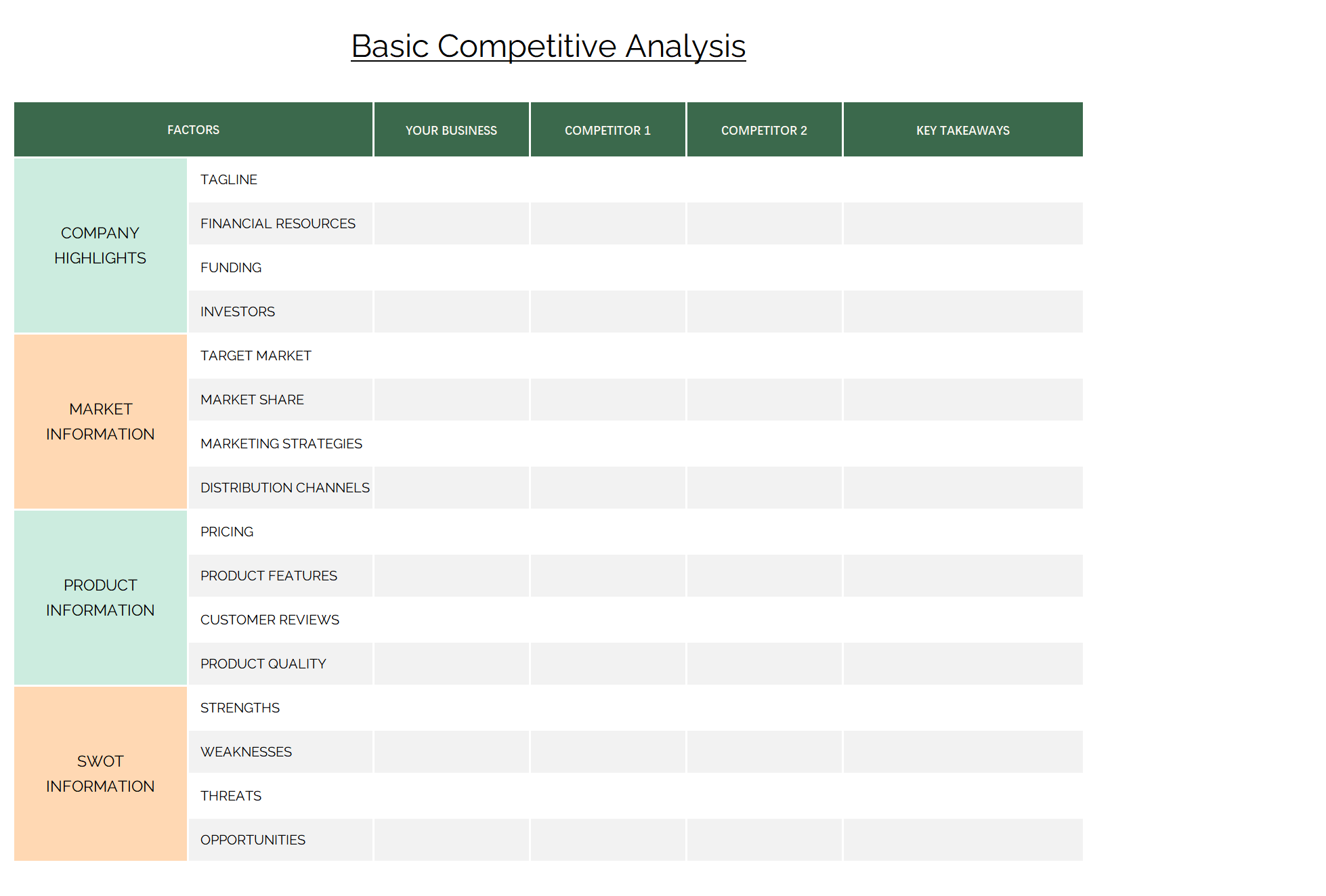1326x896 pixels.
Task: Click Your Business cell for Tagline
Action: click(x=452, y=179)
